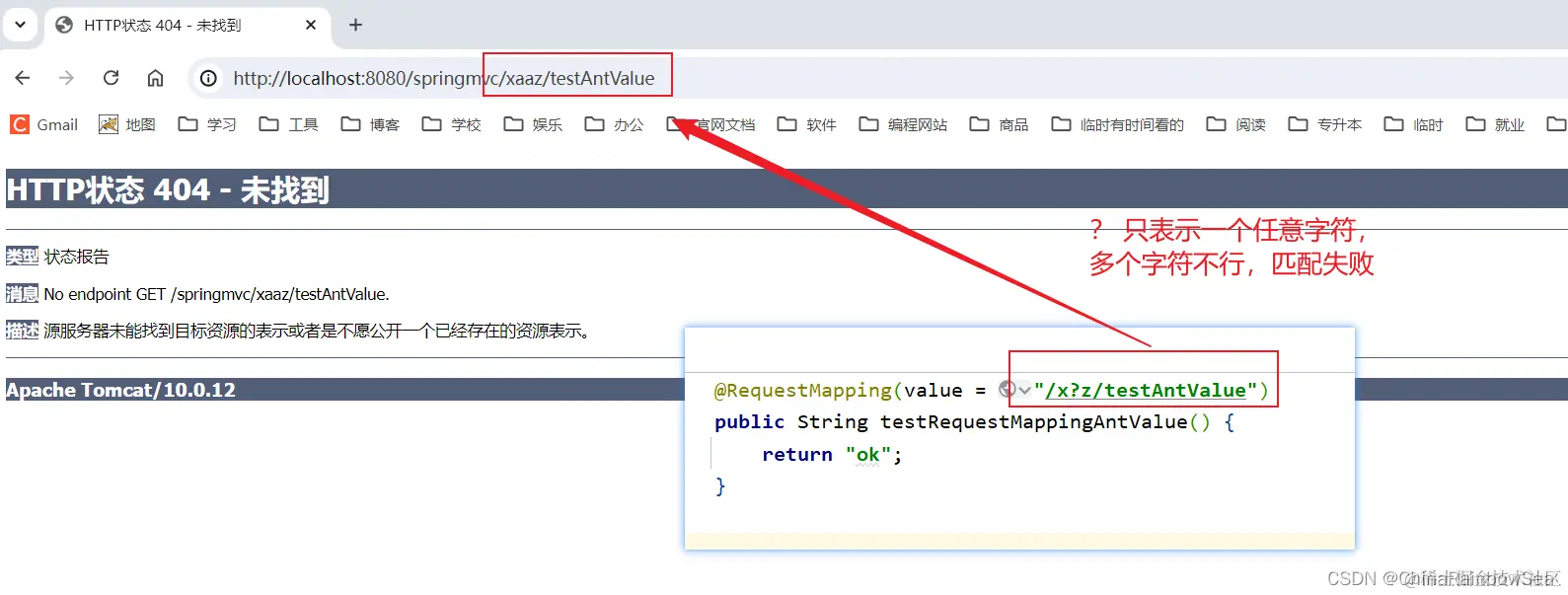Open the 就业 bookmark folder

(x=1495, y=124)
